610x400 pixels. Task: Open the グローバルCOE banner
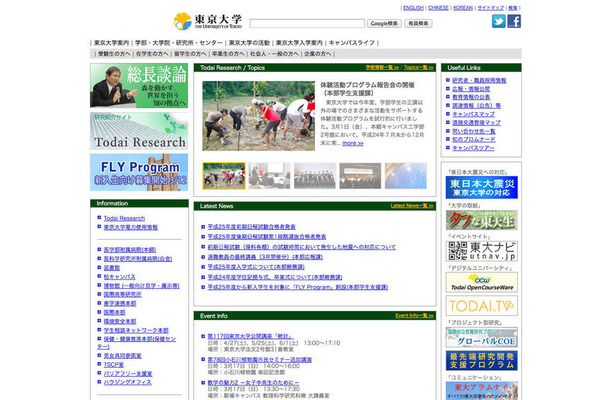pos(482,337)
